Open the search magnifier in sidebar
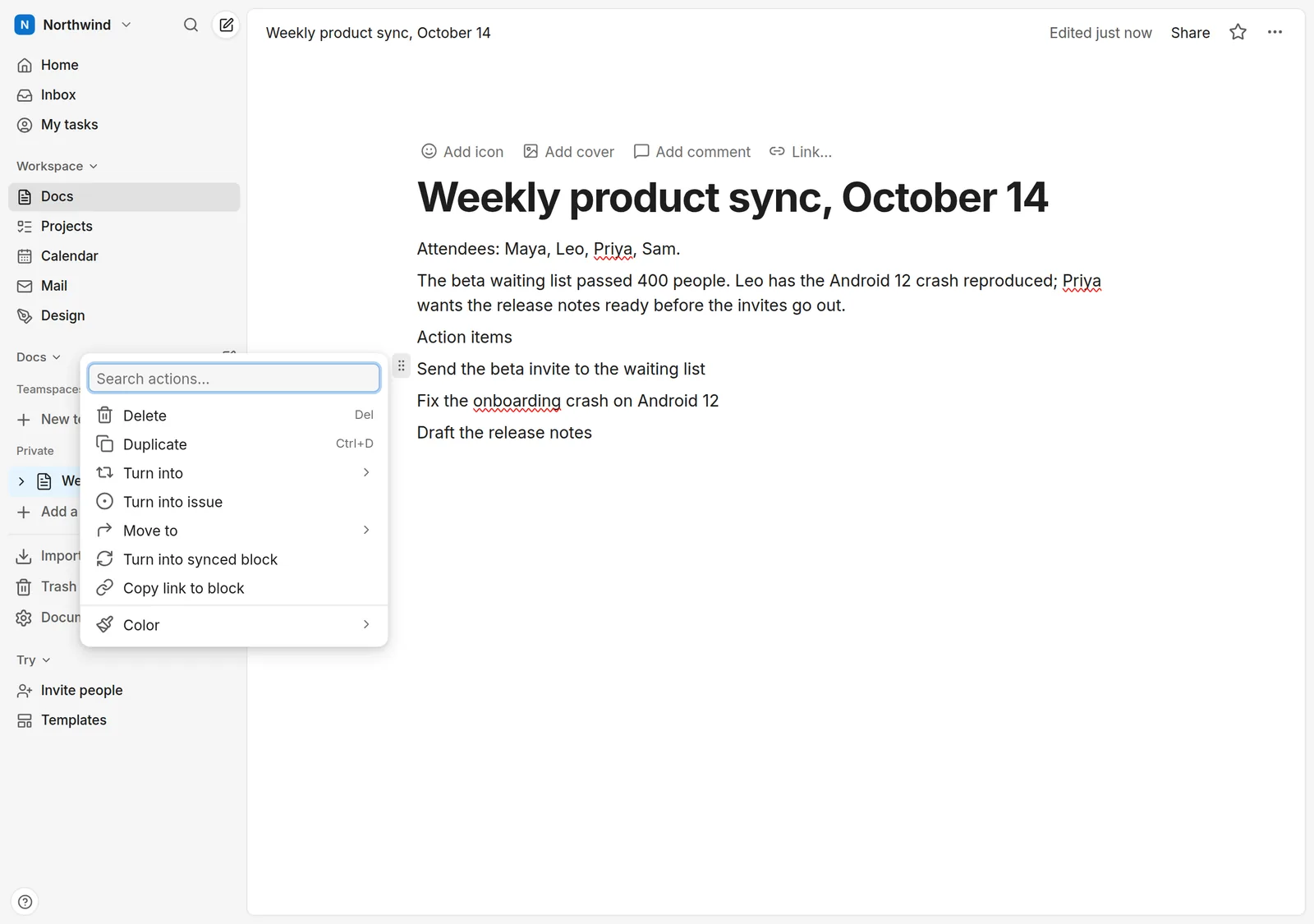Screen dimensions: 1314x924 pos(191,25)
